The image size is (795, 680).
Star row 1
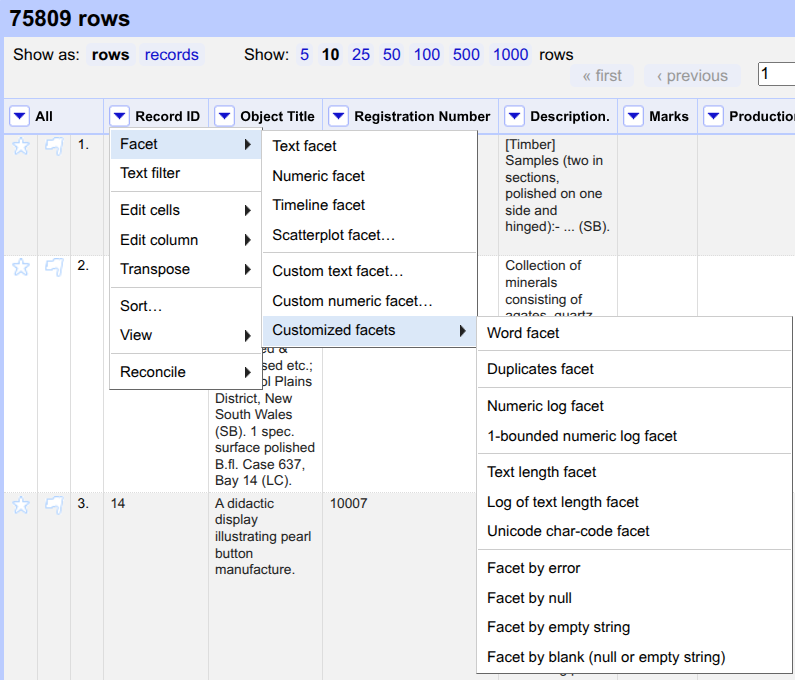[x=21, y=146]
